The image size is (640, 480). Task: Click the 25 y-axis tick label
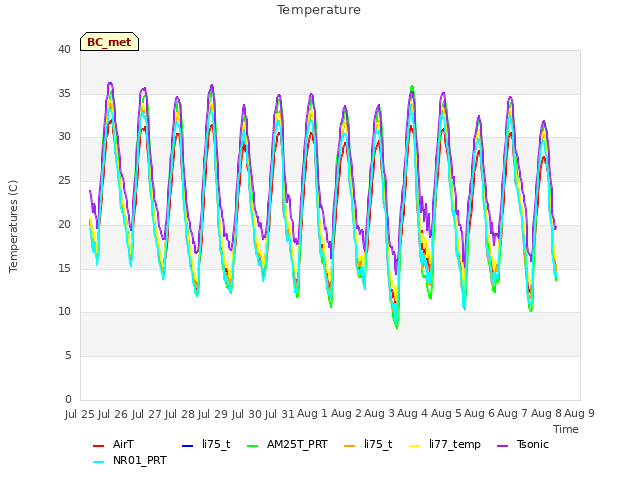click(64, 181)
